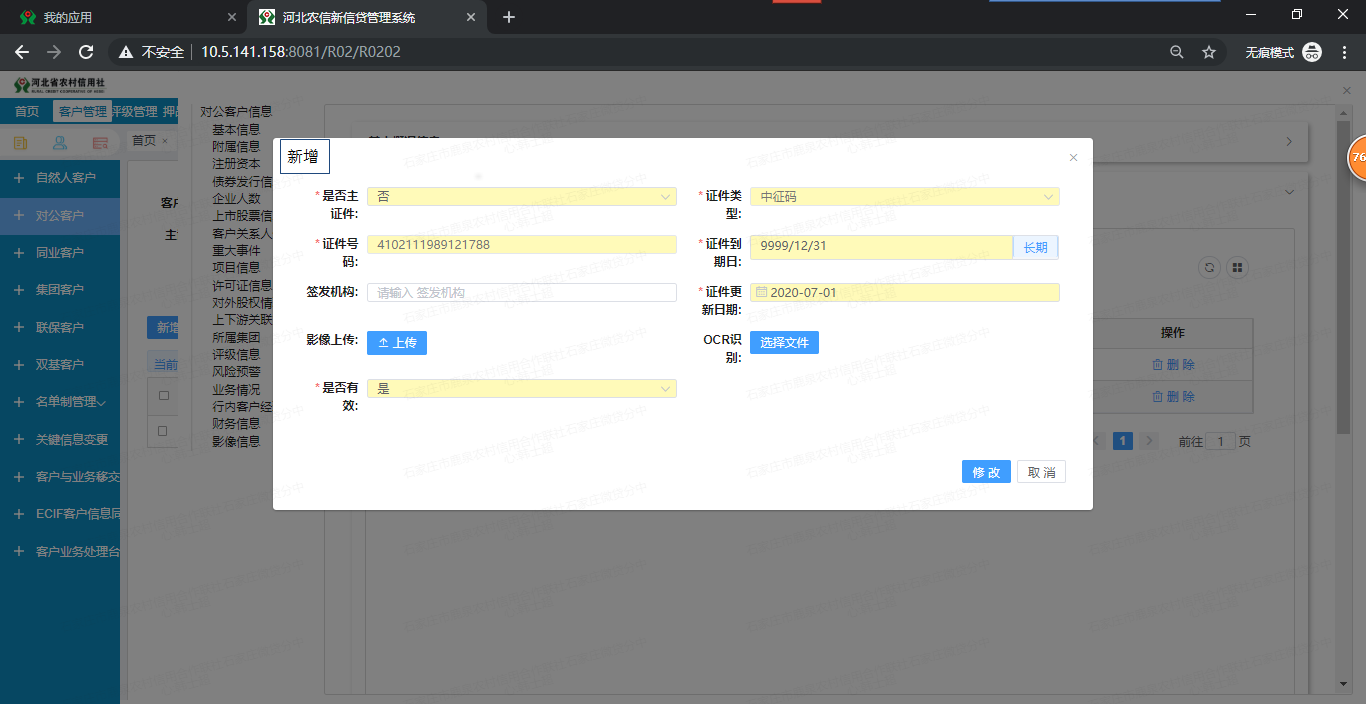Tick the first table row checkbox
Viewport: 1366px width, 704px height.
(164, 396)
